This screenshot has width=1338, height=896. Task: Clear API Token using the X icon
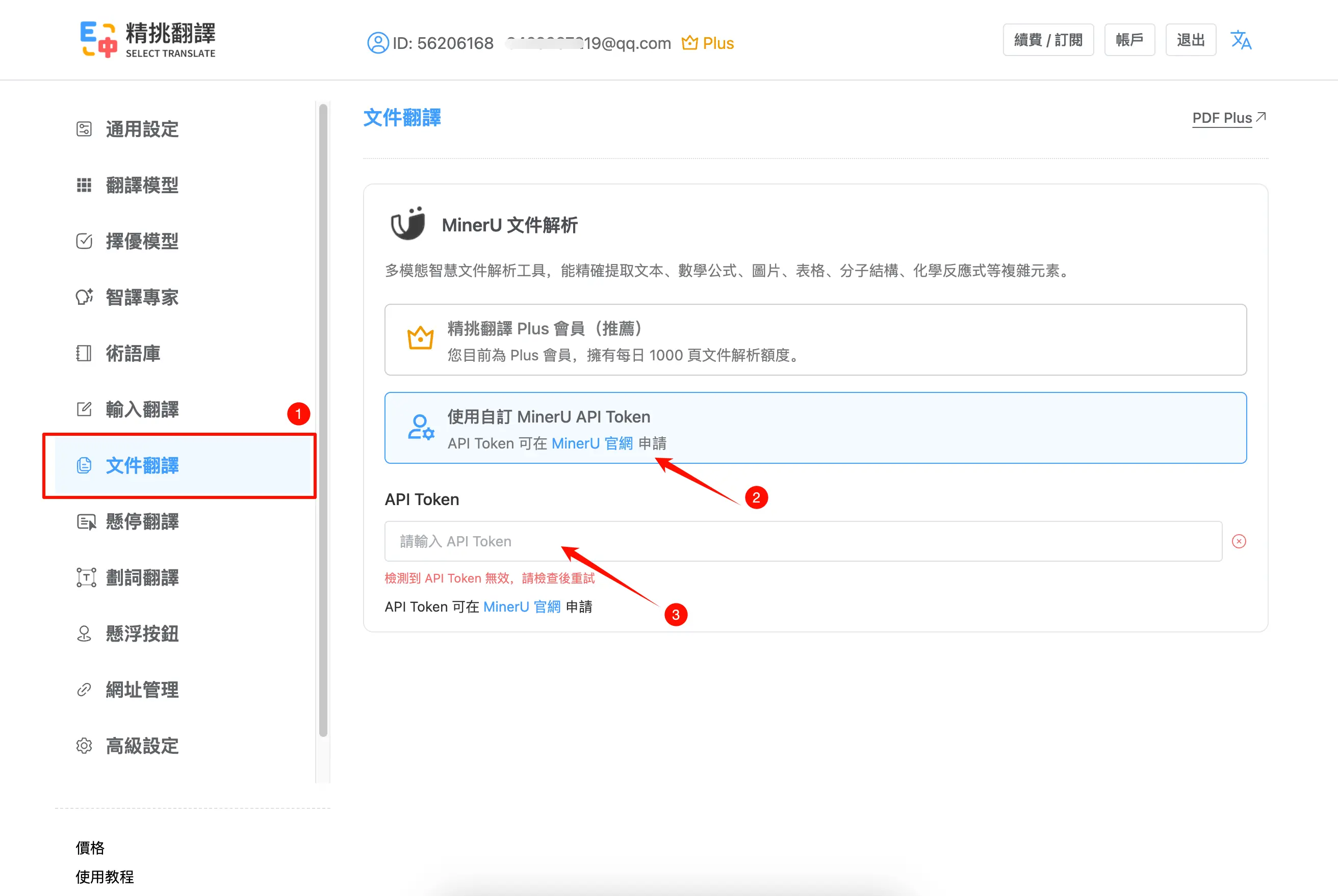[1239, 541]
